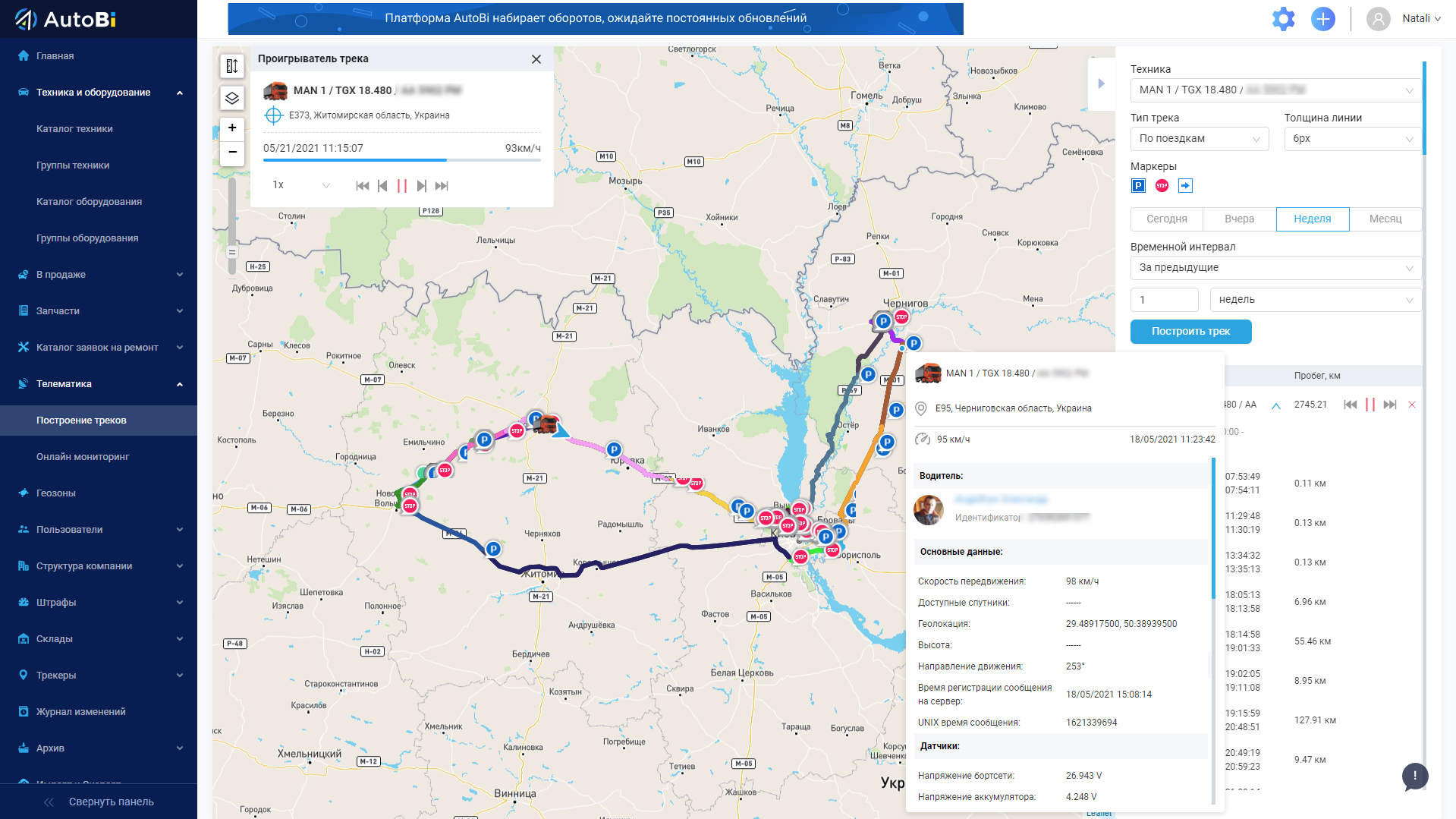Center map on vehicle location crosshair
1456x819 pixels.
(273, 115)
